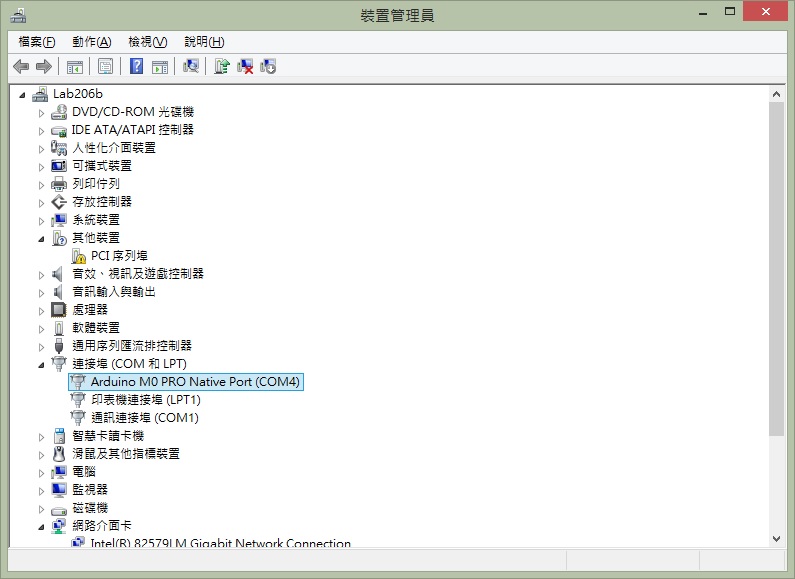This screenshot has height=579, width=795.
Task: Open the 說明(H) menu
Action: click(204, 42)
